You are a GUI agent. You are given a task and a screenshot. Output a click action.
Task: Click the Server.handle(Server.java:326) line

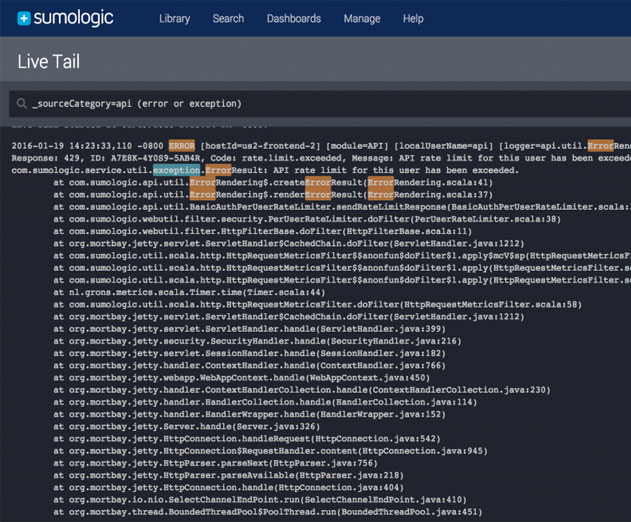click(x=187, y=426)
